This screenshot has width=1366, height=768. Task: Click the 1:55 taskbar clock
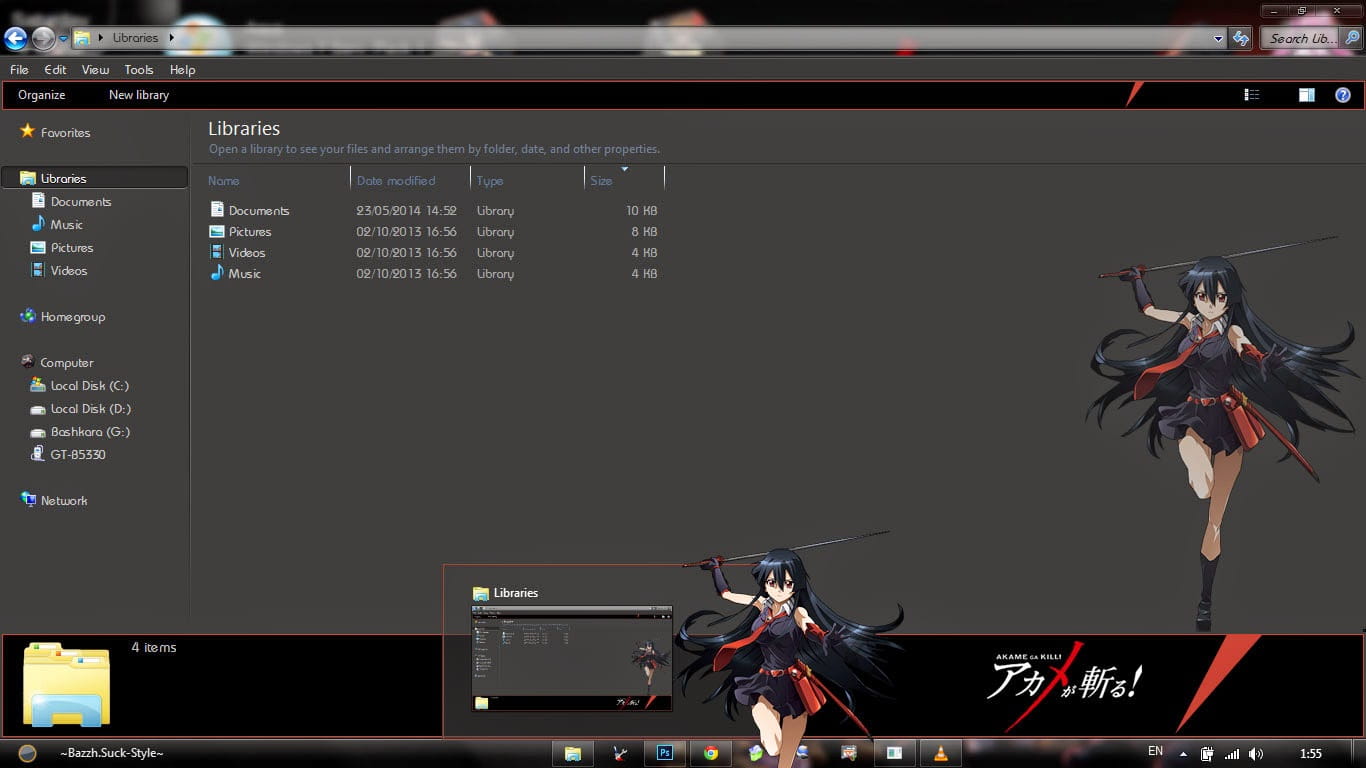[1310, 753]
